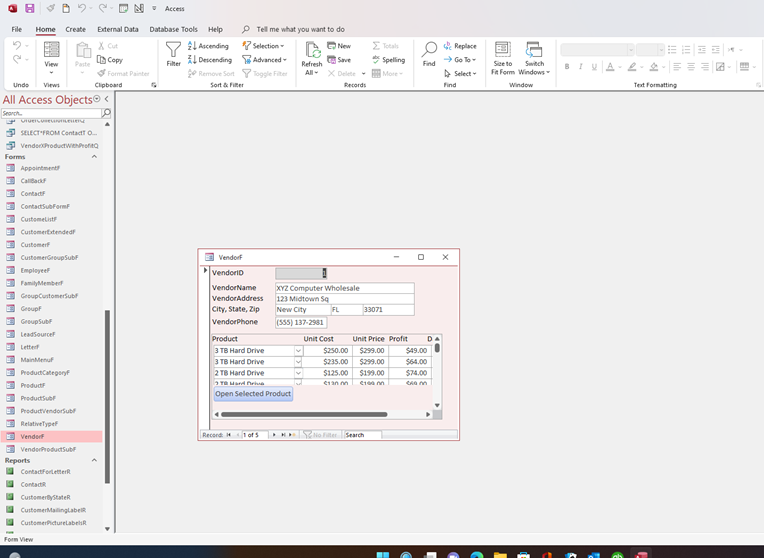Open the Create ribbon tab

pos(76,30)
